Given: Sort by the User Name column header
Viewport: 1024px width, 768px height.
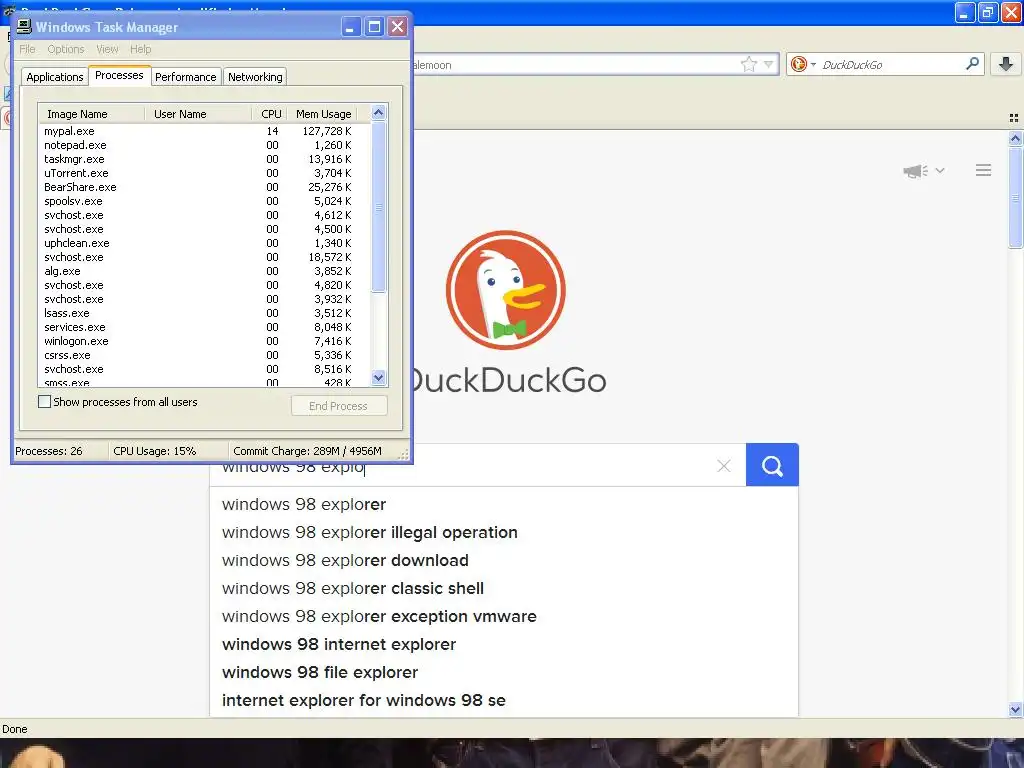Looking at the screenshot, I should (198, 114).
